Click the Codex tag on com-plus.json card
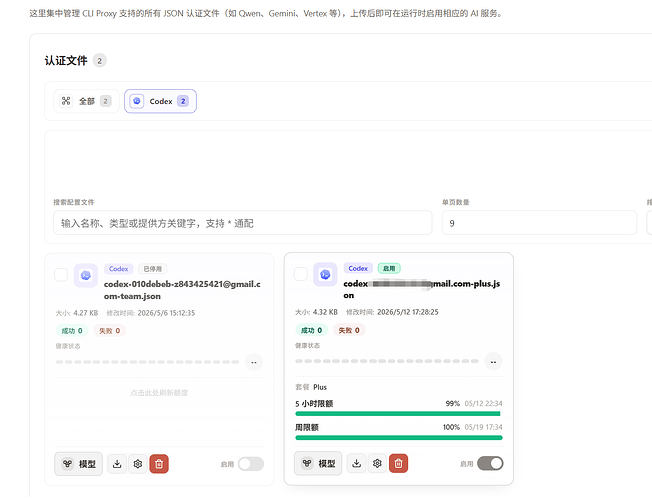The height and width of the screenshot is (500, 652). 358,268
